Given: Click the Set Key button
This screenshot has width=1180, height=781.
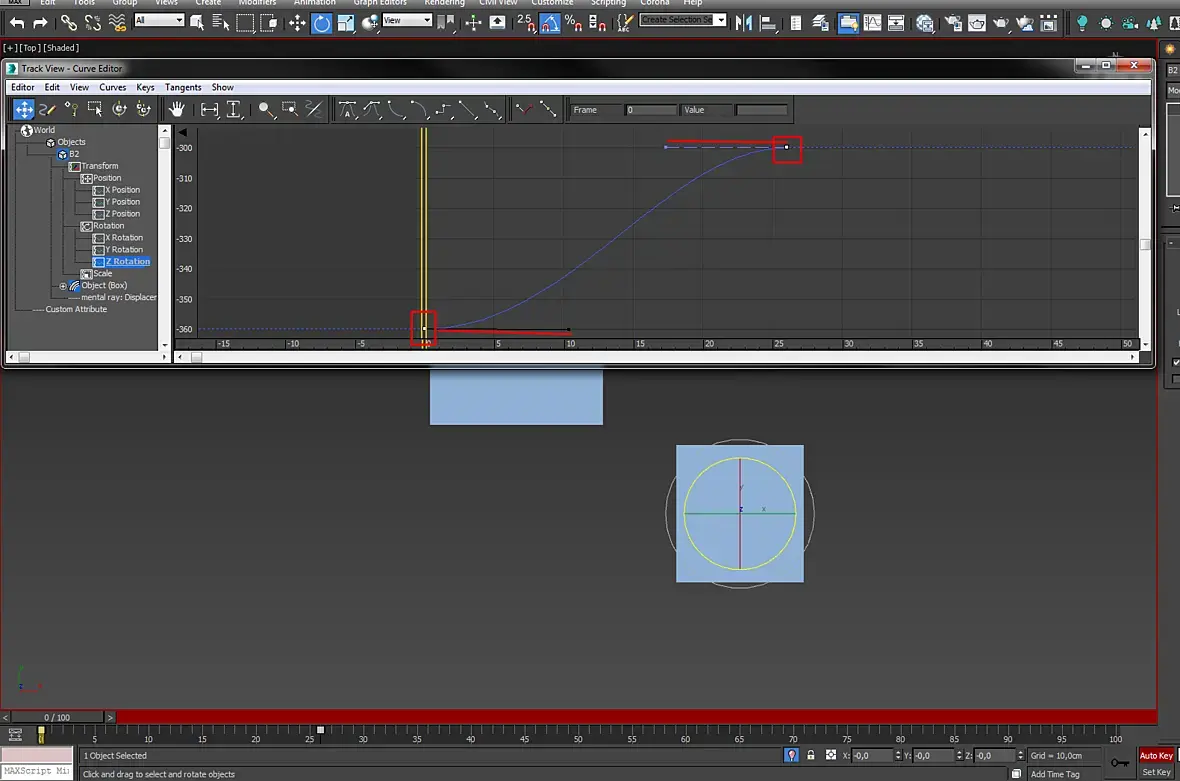Looking at the screenshot, I should (1156, 773).
